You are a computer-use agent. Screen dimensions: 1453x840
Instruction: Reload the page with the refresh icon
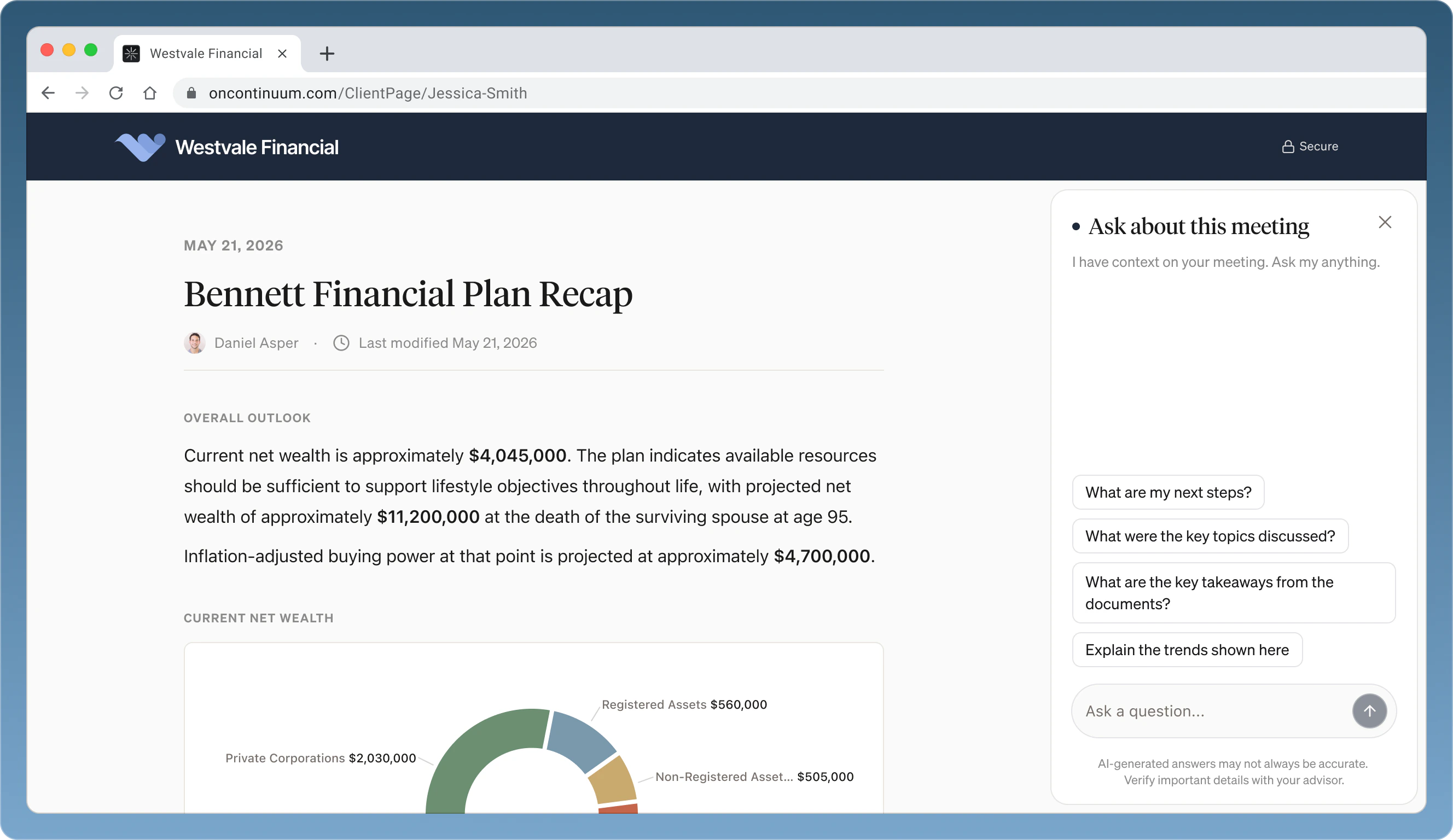pos(116,93)
